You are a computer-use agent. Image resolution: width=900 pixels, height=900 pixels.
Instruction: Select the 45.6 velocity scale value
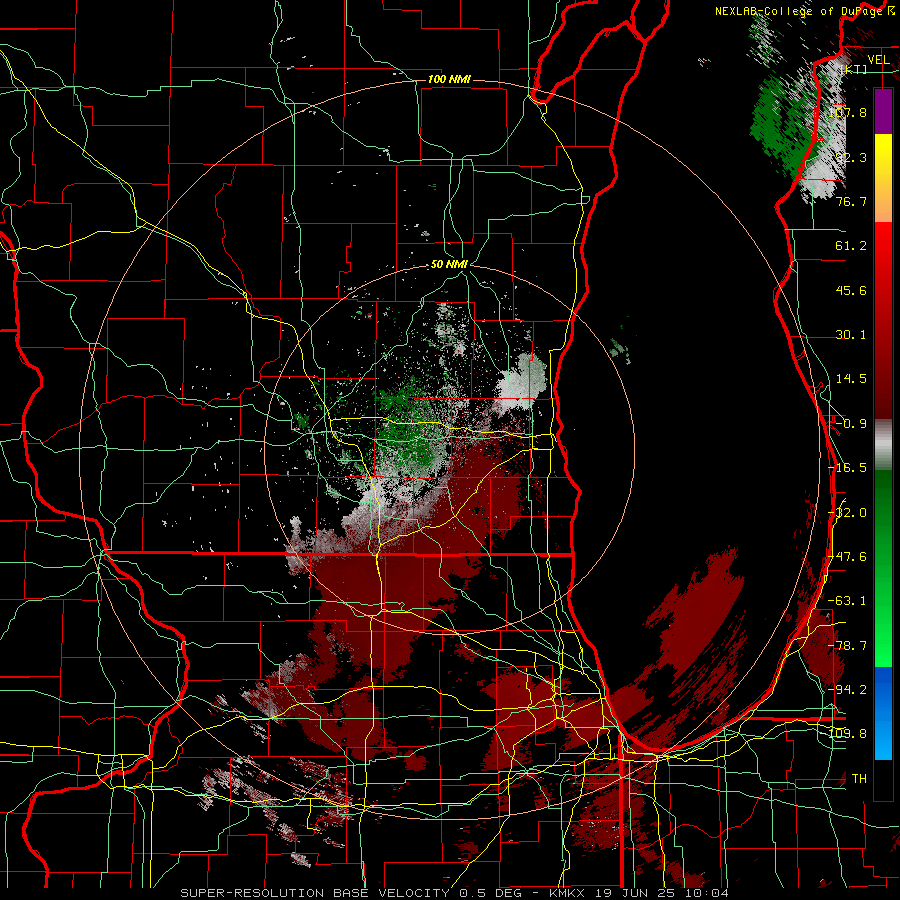coord(851,290)
